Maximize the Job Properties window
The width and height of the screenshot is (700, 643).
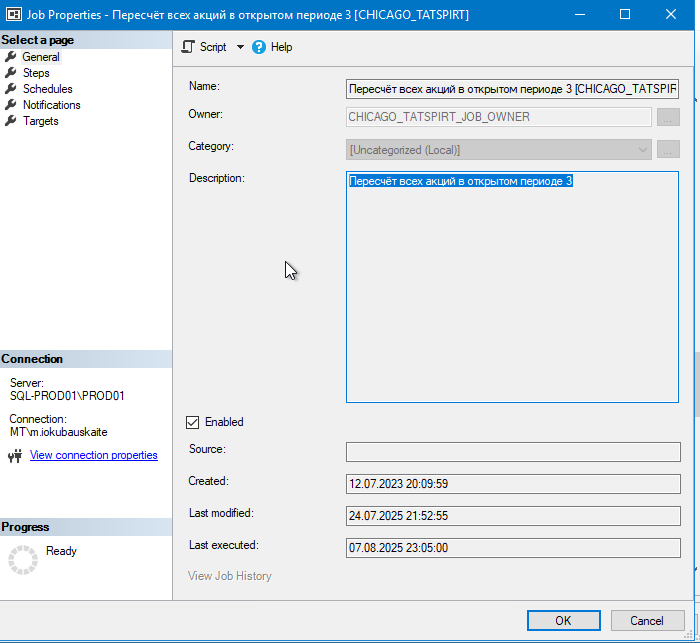tap(625, 14)
